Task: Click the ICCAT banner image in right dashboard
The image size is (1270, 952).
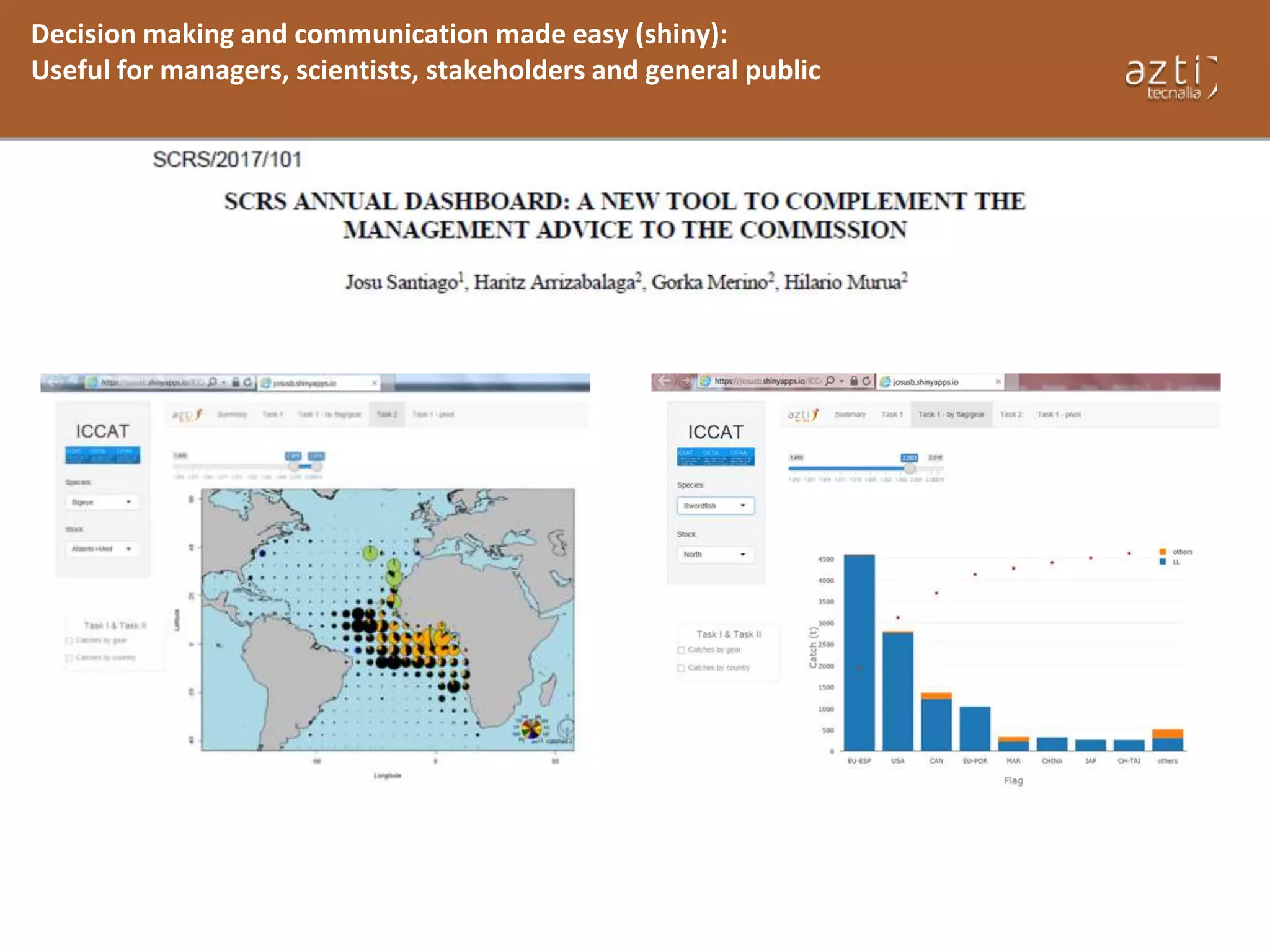Action: coord(716,457)
